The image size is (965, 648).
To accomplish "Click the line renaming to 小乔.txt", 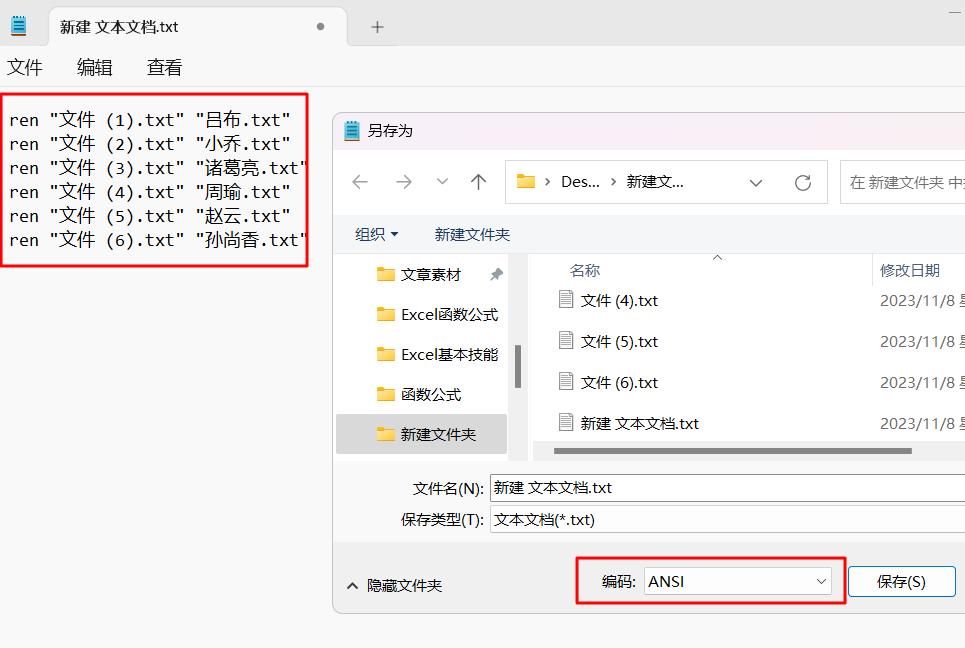I will pyautogui.click(x=150, y=143).
